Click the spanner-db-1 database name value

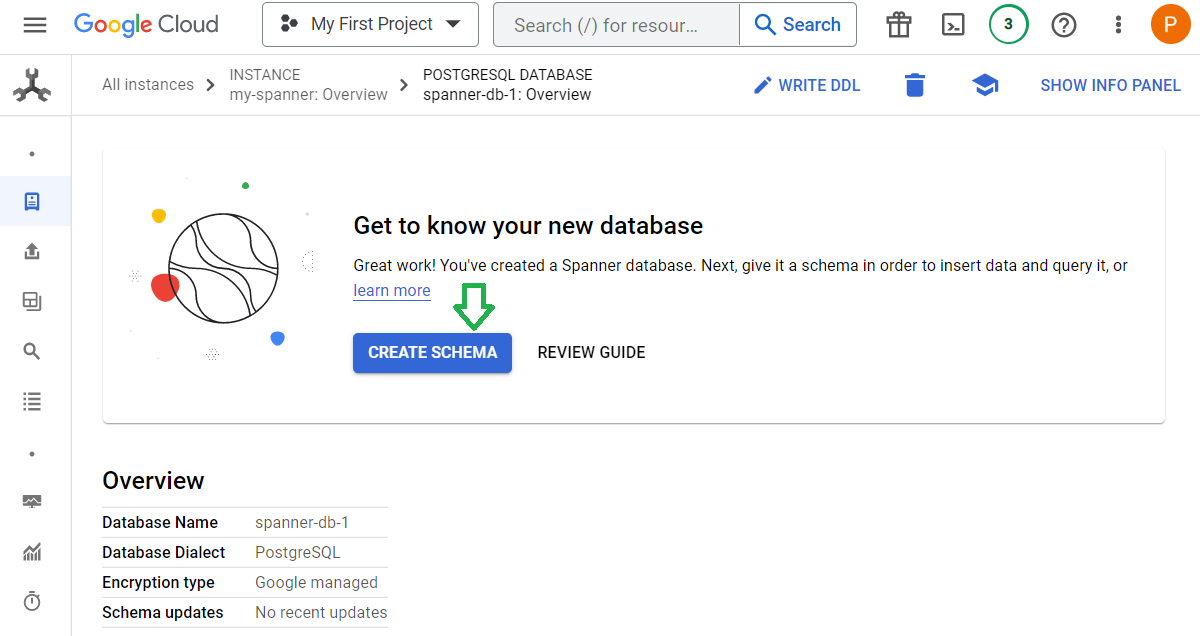(x=302, y=522)
